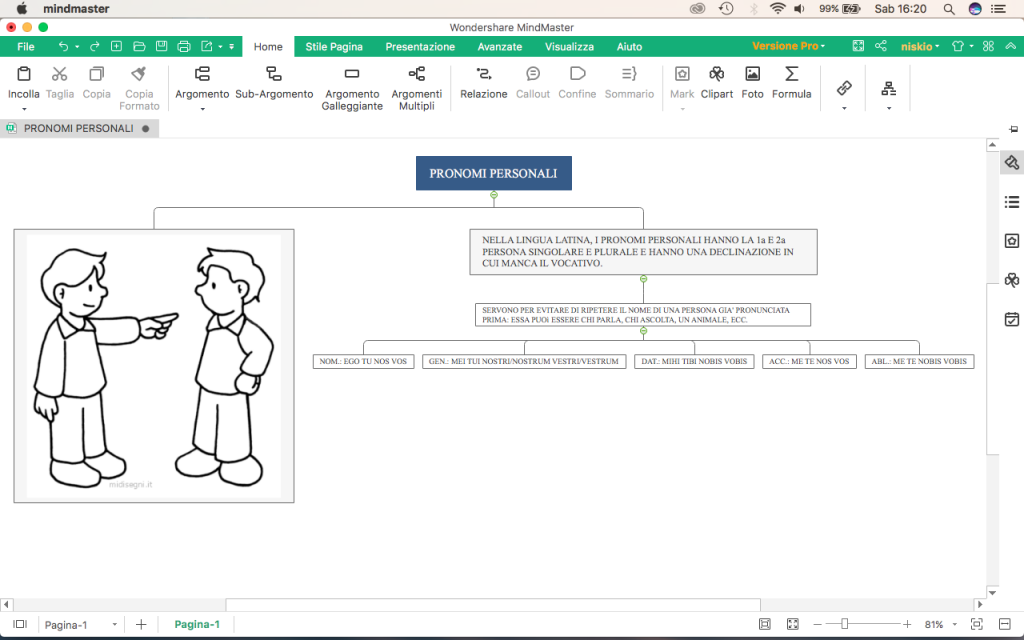The width and height of the screenshot is (1024, 640).
Task: Insert a Foto image
Action: pyautogui.click(x=752, y=85)
